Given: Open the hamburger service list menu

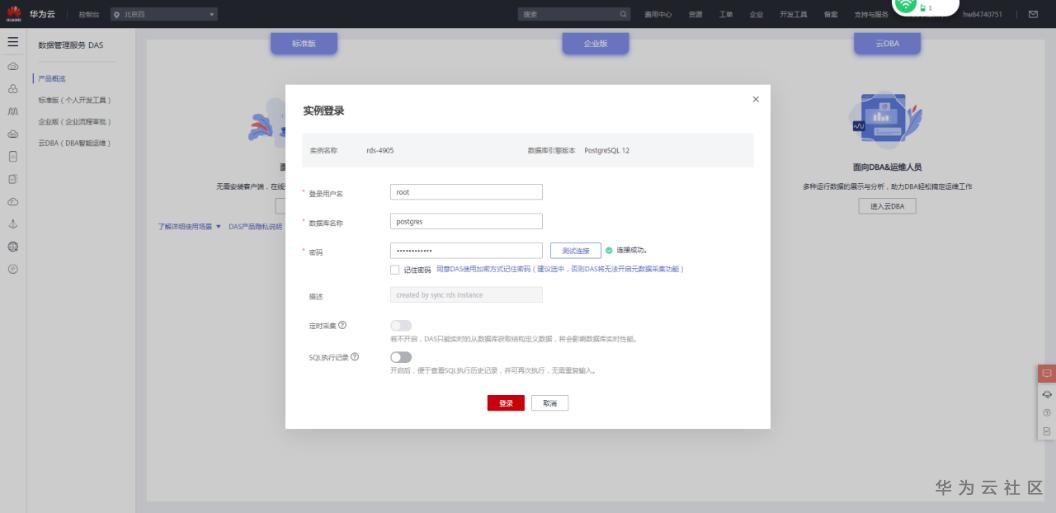Looking at the screenshot, I should (x=13, y=42).
